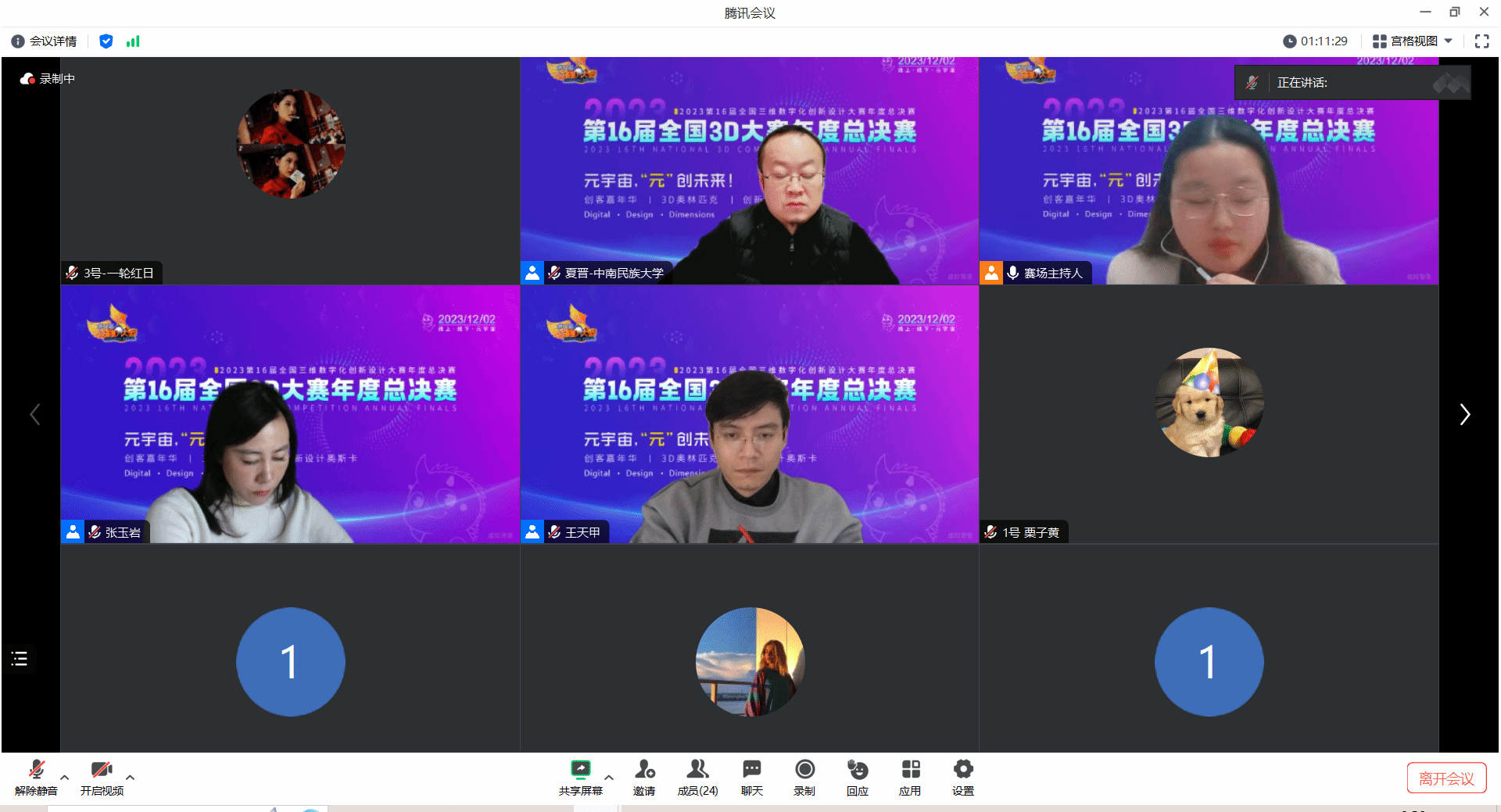Open the 宫格视图 layout dropdown

[x=1413, y=41]
